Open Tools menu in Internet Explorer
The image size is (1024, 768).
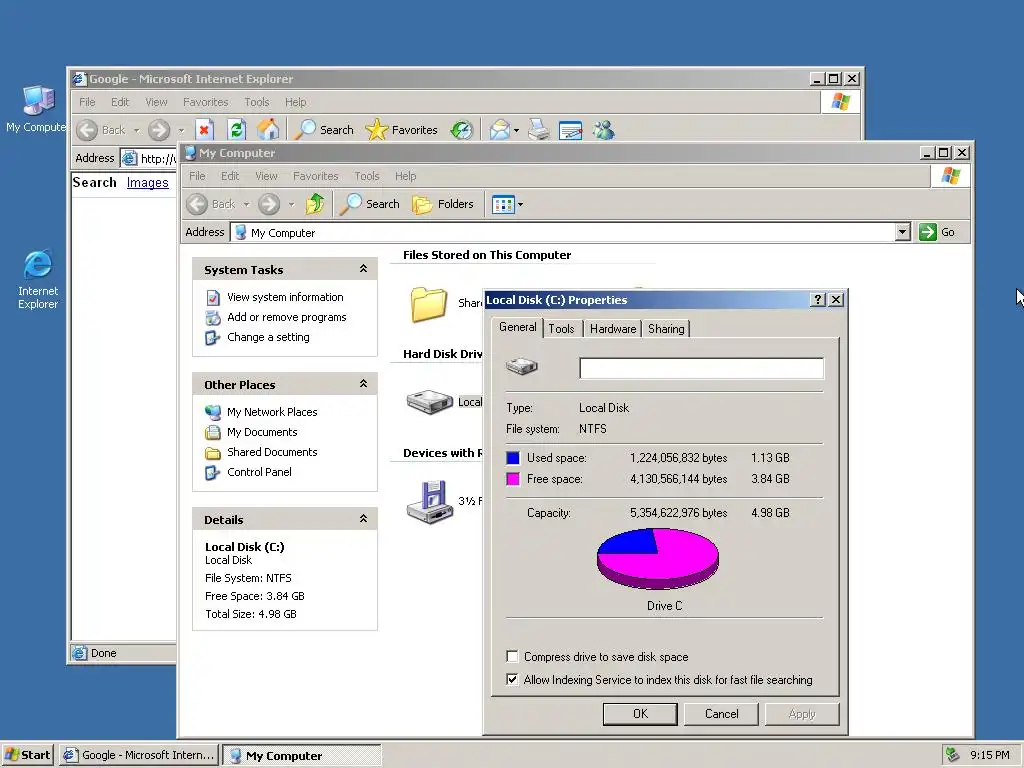pos(257,102)
